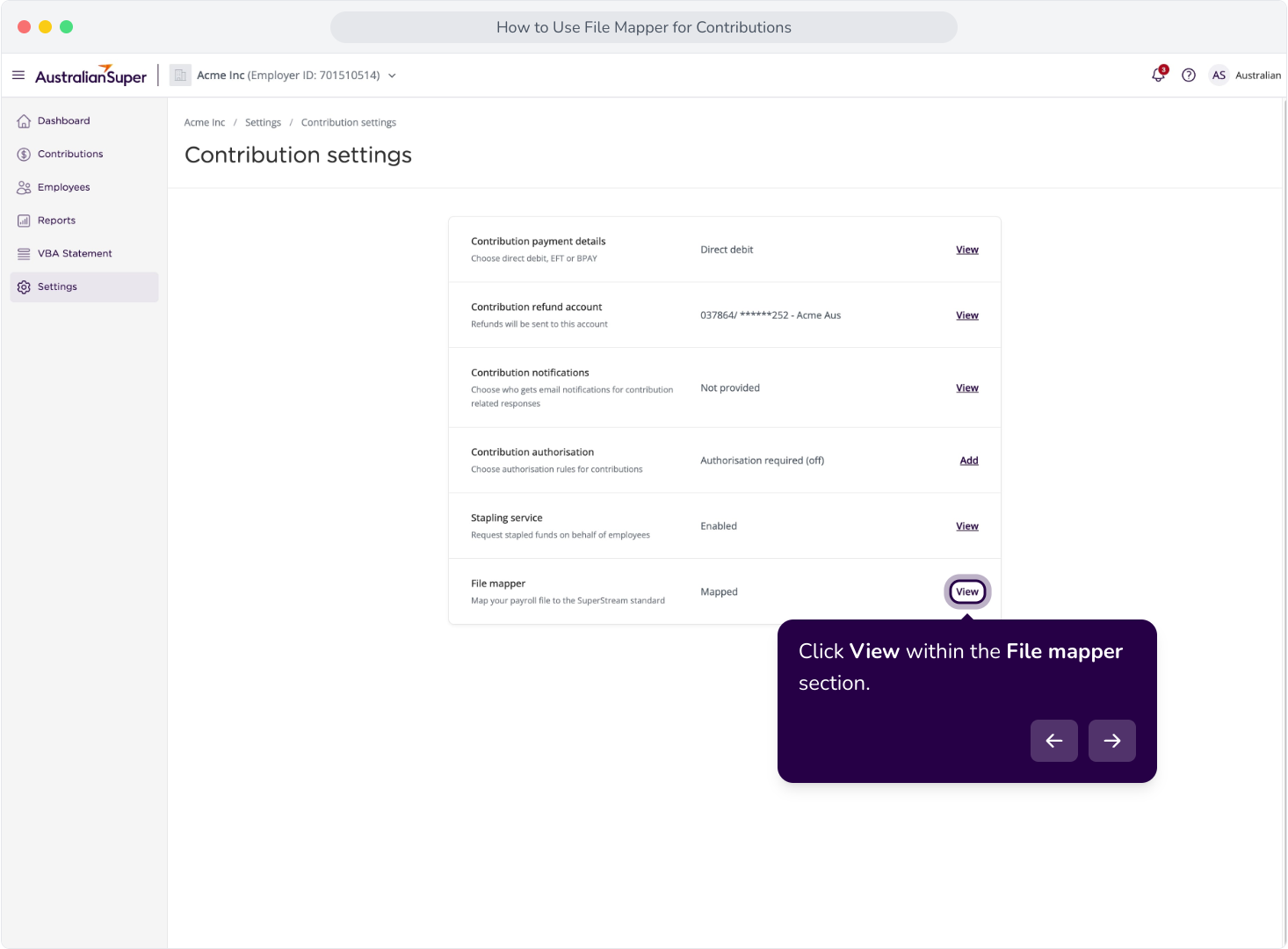Open the help question mark icon
The height and width of the screenshot is (949, 1288).
tap(1189, 76)
